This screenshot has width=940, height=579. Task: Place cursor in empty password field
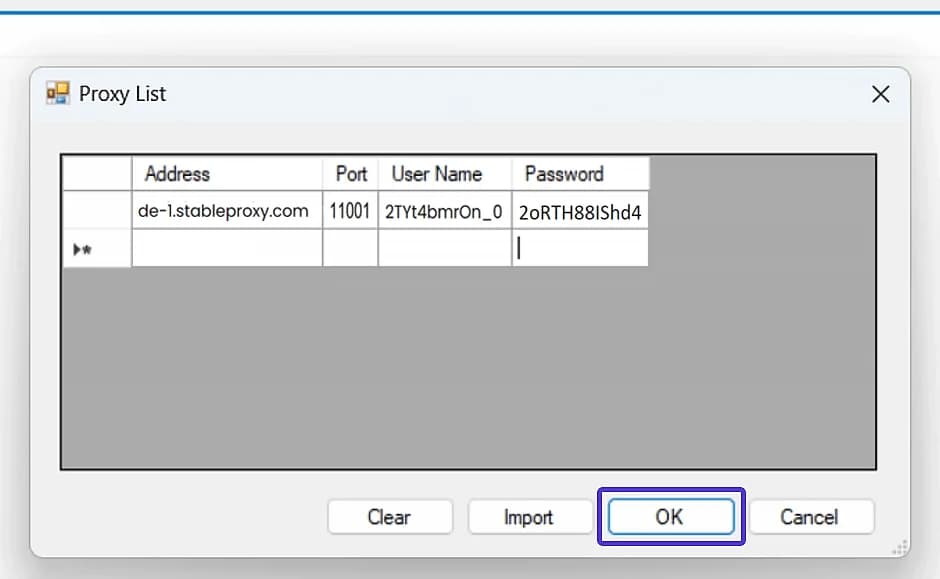click(x=580, y=248)
